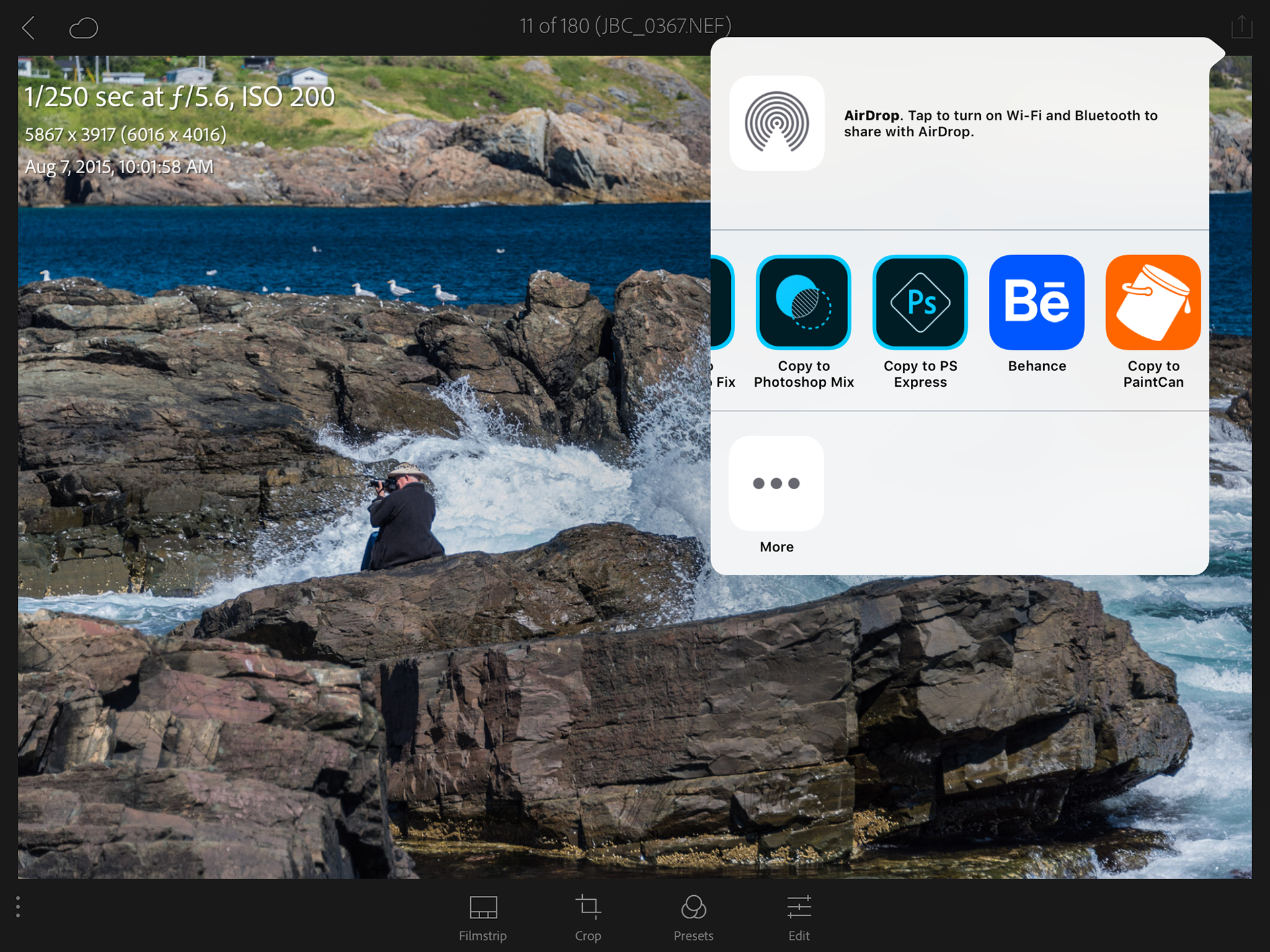Tap the 11 of 180 filename title
Screen dimensions: 1270x952
point(625,26)
